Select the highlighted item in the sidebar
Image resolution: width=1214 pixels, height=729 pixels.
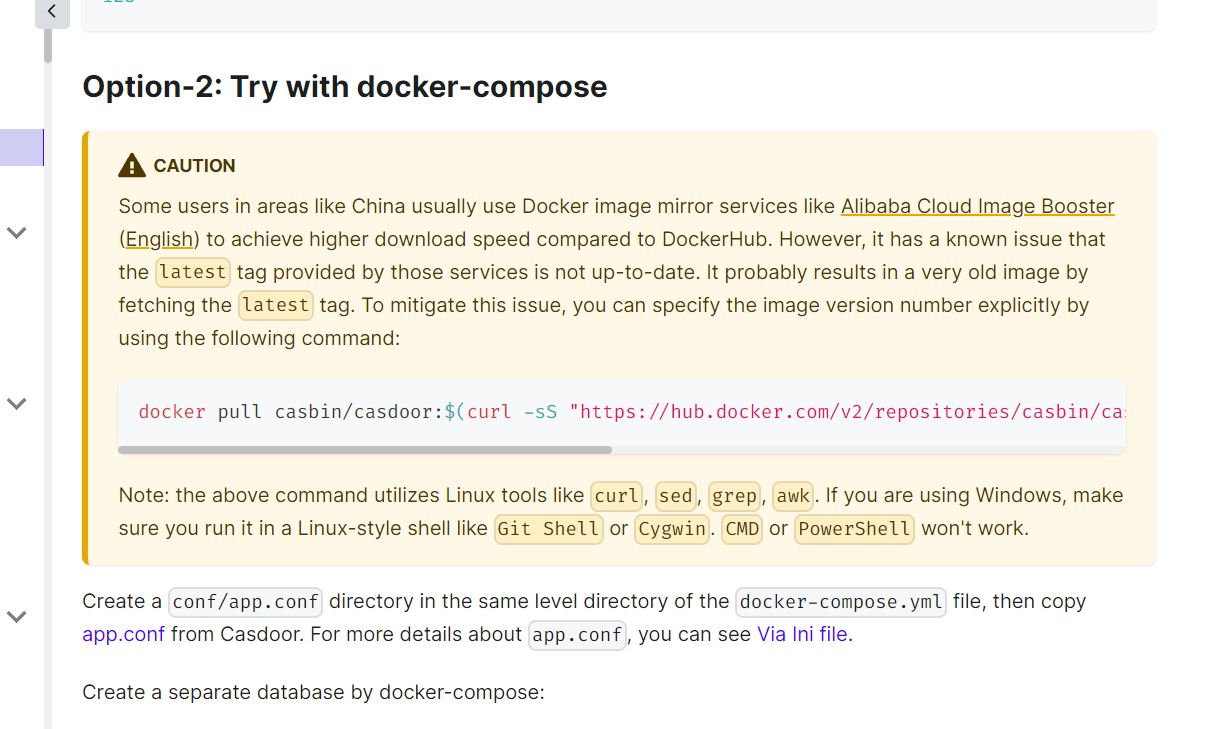[22, 147]
